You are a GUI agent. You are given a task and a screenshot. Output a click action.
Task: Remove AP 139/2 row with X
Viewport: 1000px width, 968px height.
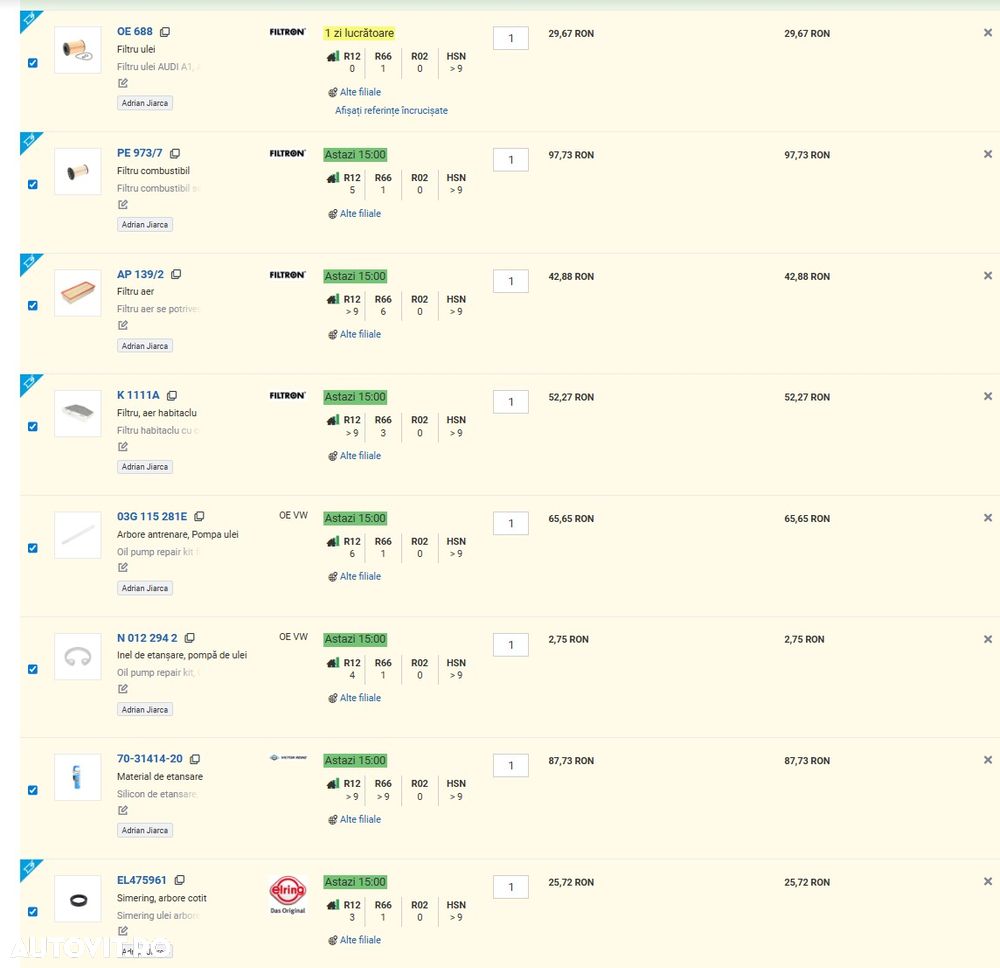click(987, 275)
